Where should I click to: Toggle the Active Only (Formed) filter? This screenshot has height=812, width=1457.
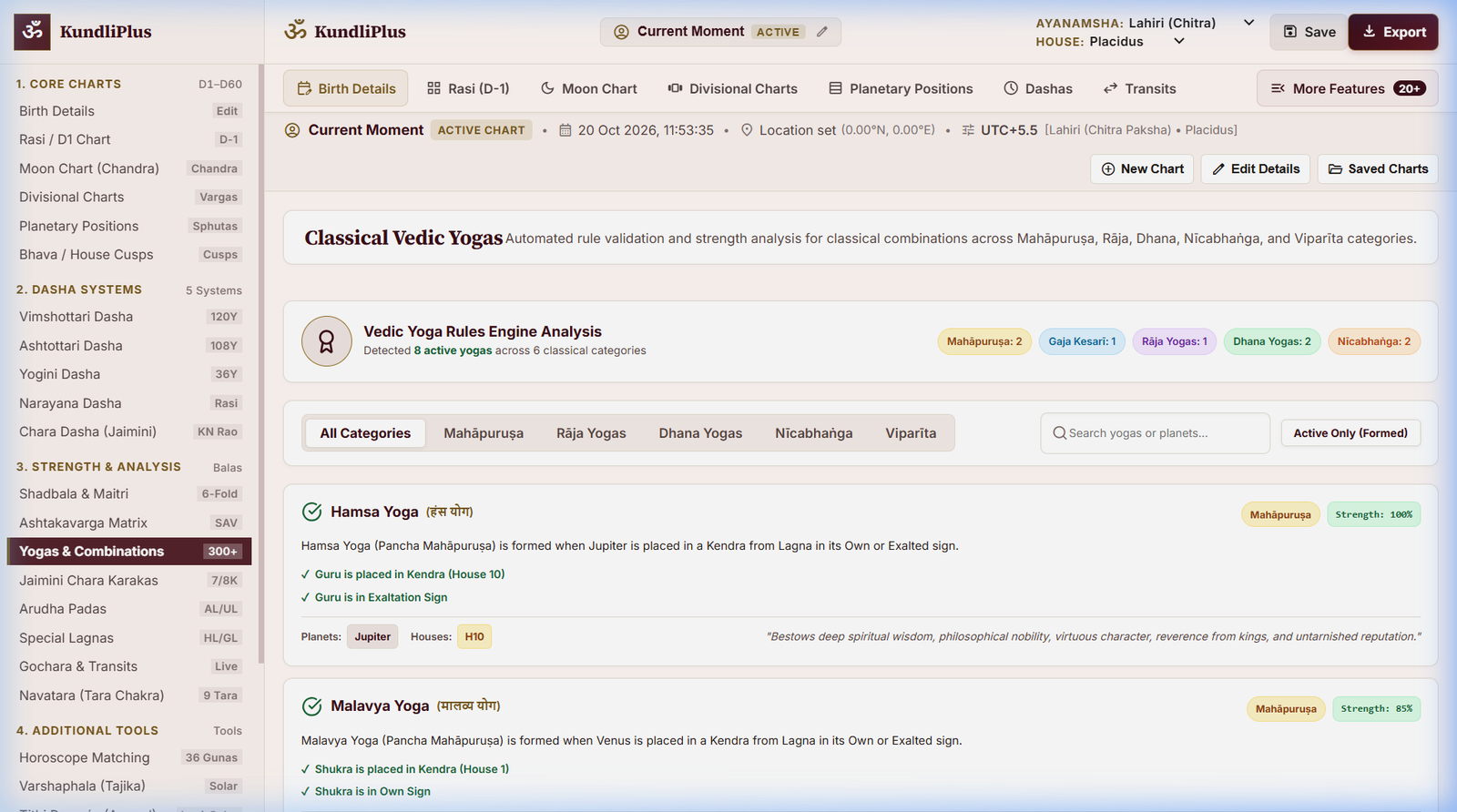click(1350, 433)
